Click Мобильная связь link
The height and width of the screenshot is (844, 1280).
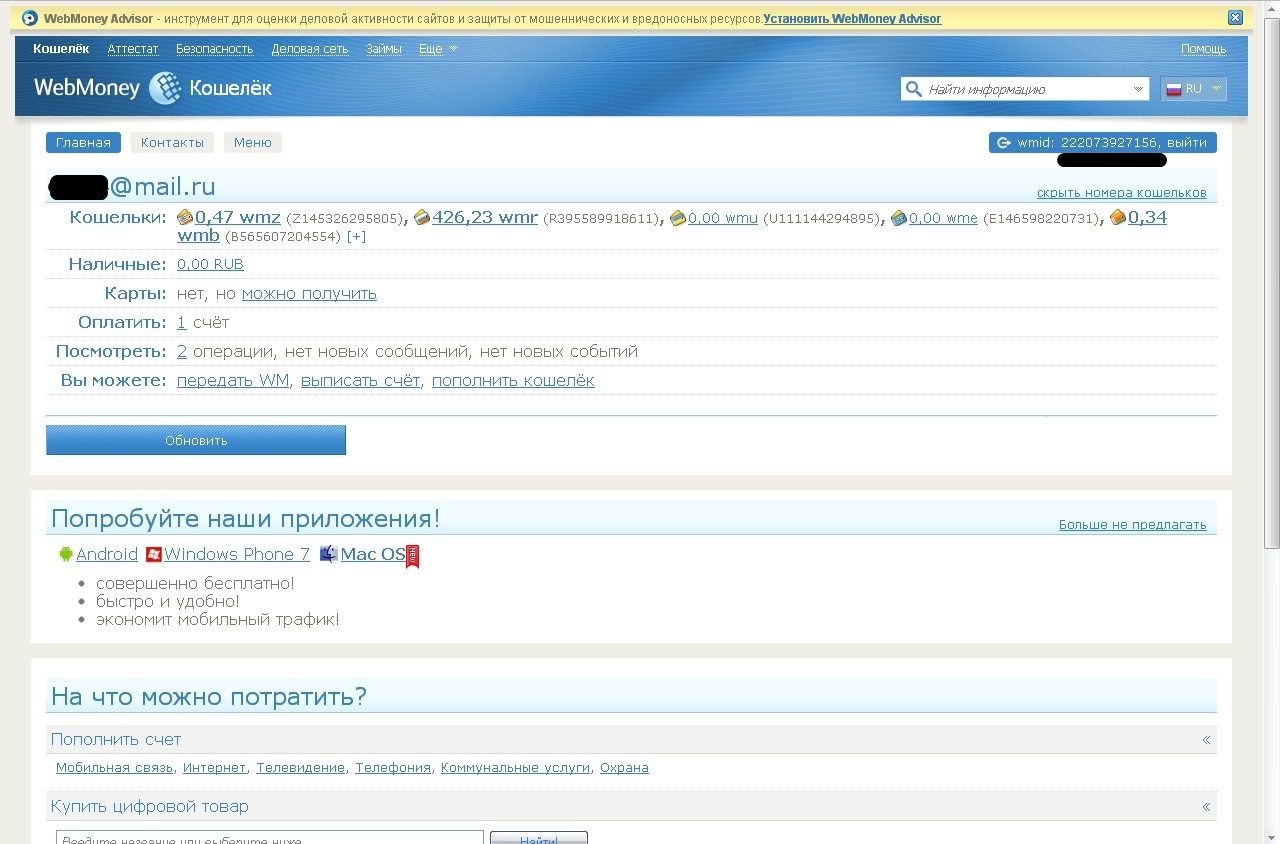(115, 768)
